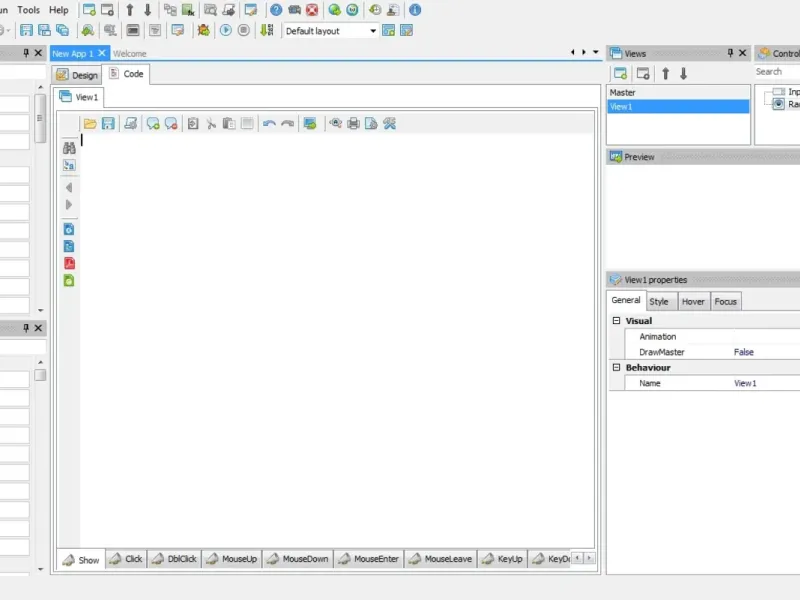Toggle the DrawMaster False property value
Image resolution: width=800 pixels, height=600 pixels.
point(743,352)
